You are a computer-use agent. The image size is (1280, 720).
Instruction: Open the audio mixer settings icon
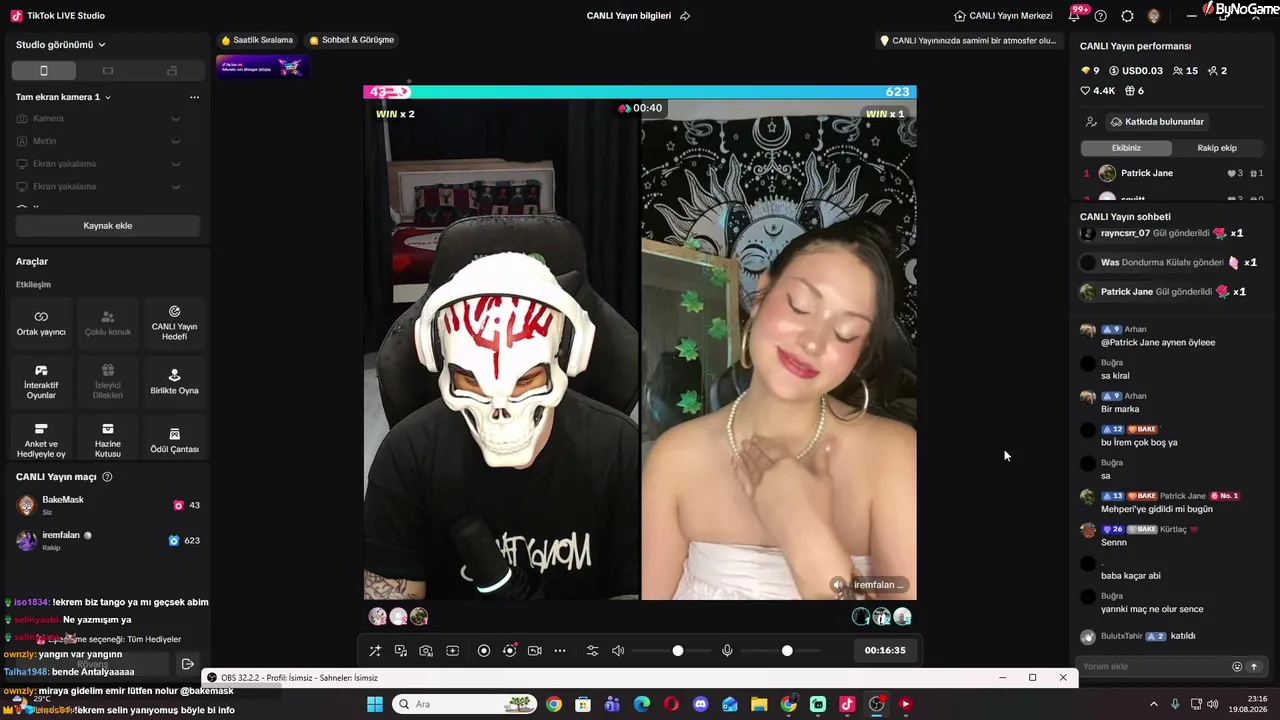pyautogui.click(x=592, y=651)
